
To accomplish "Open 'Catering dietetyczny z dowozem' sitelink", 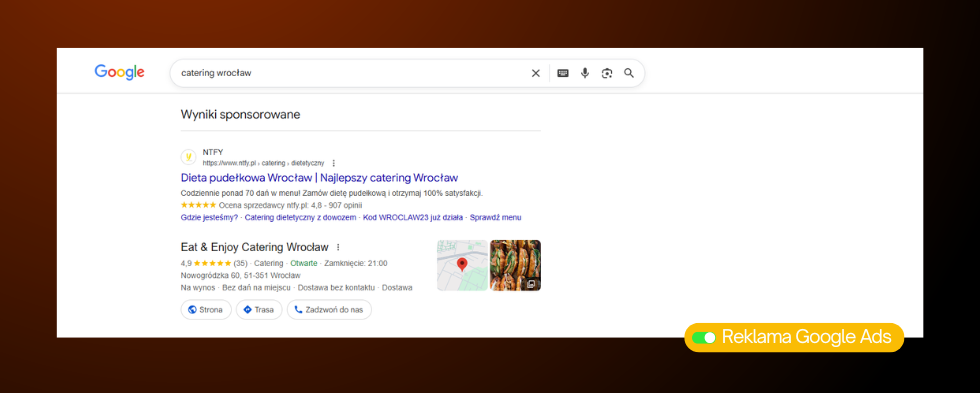I will pyautogui.click(x=301, y=217).
